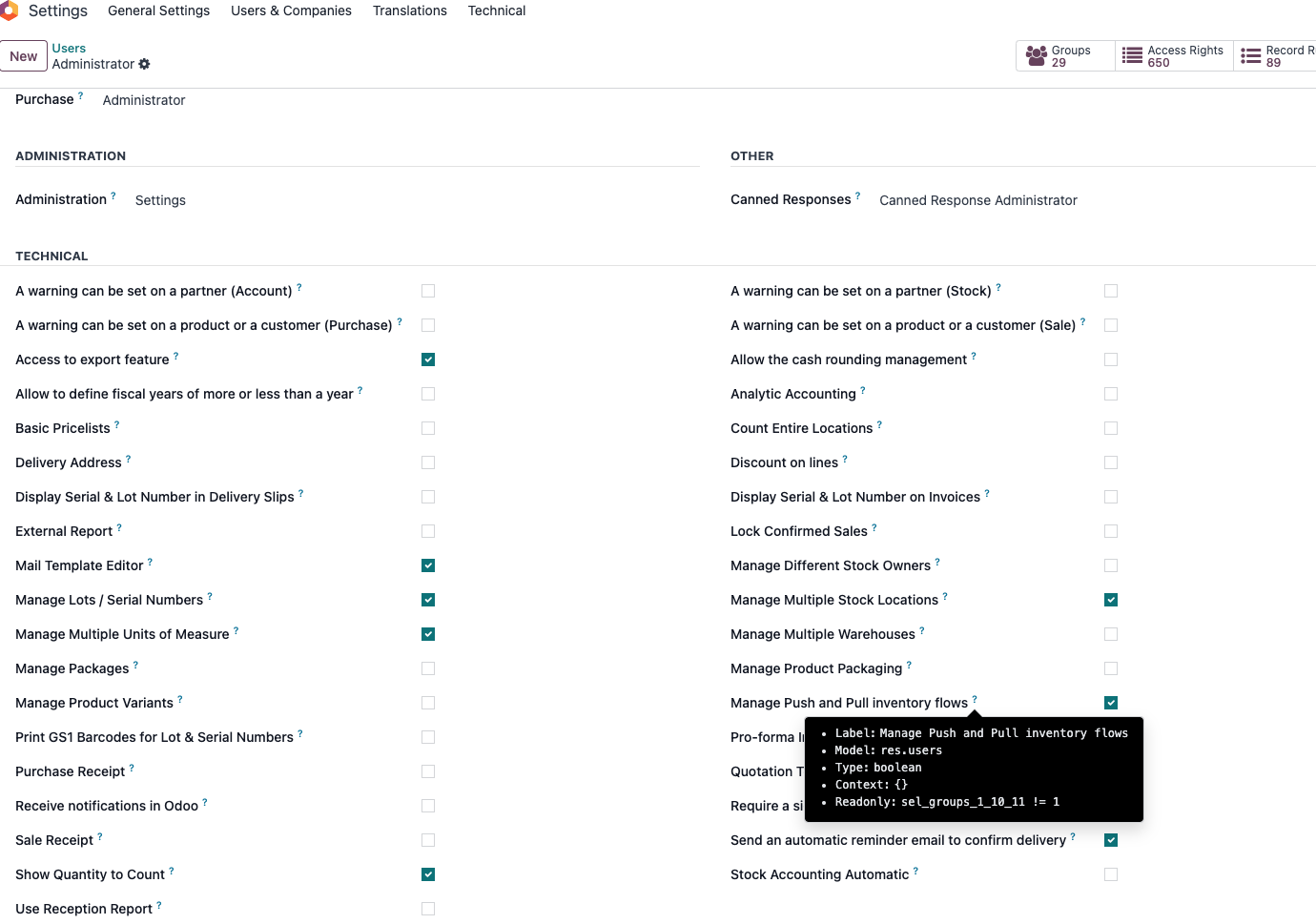Click the New button

click(x=24, y=56)
